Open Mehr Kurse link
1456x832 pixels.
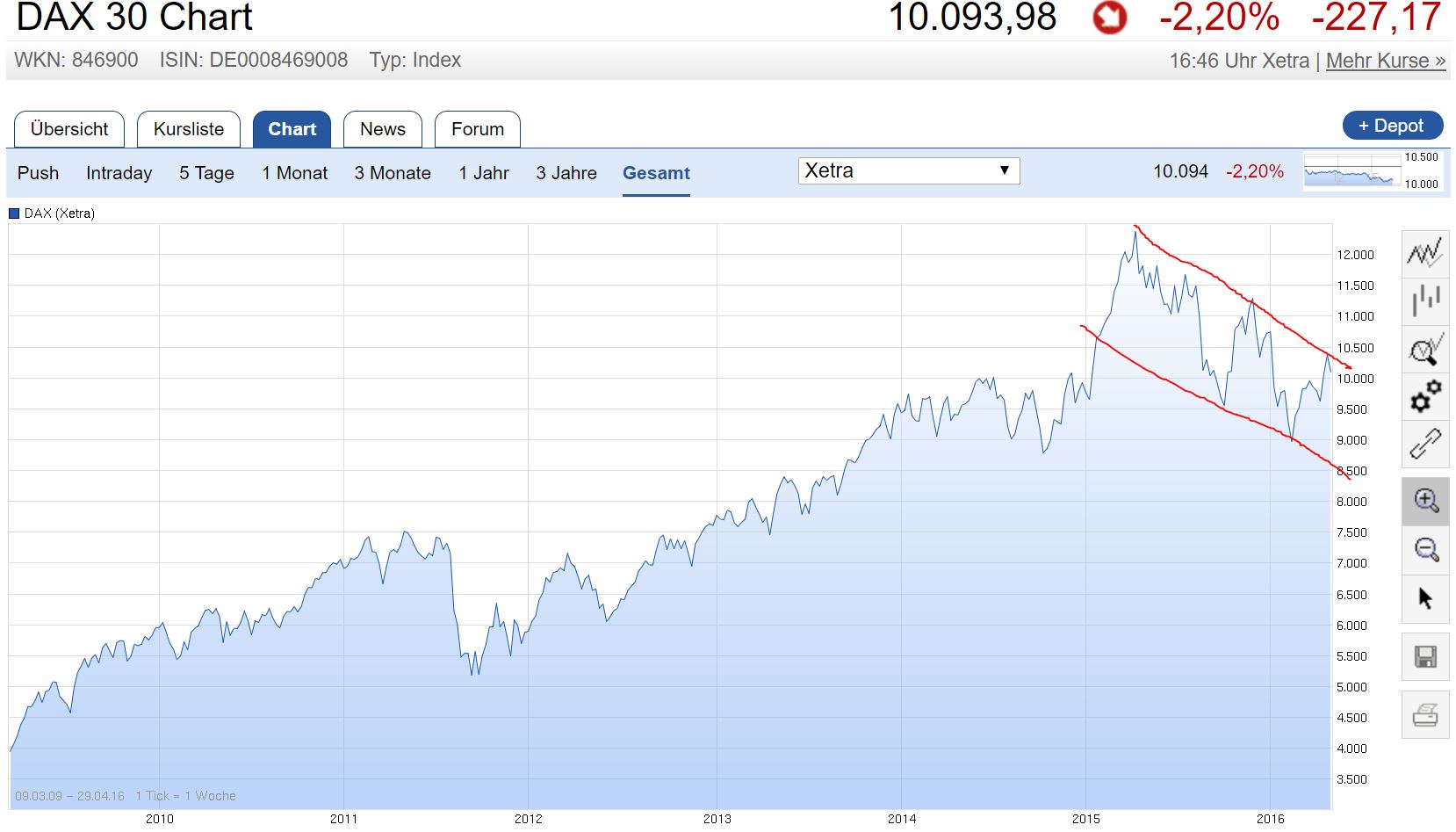[x=1383, y=61]
